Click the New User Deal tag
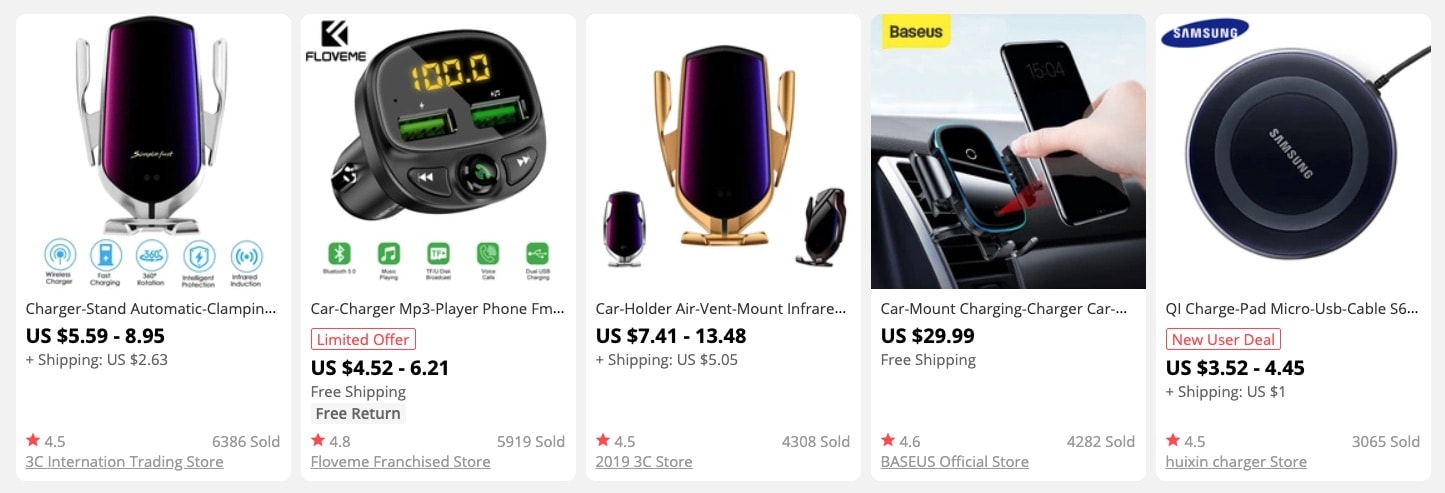The image size is (1445, 493). 1223,339
